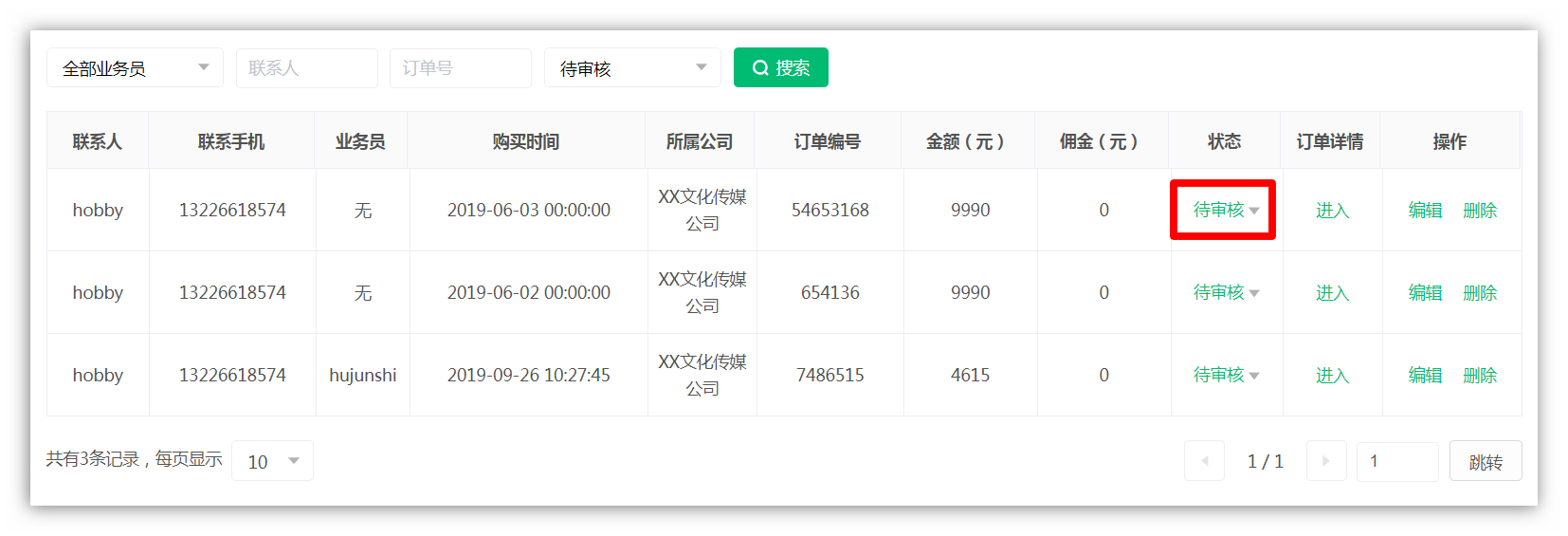Click 进入 for order 654136
The width and height of the screenshot is (1568, 536).
pos(1332,293)
